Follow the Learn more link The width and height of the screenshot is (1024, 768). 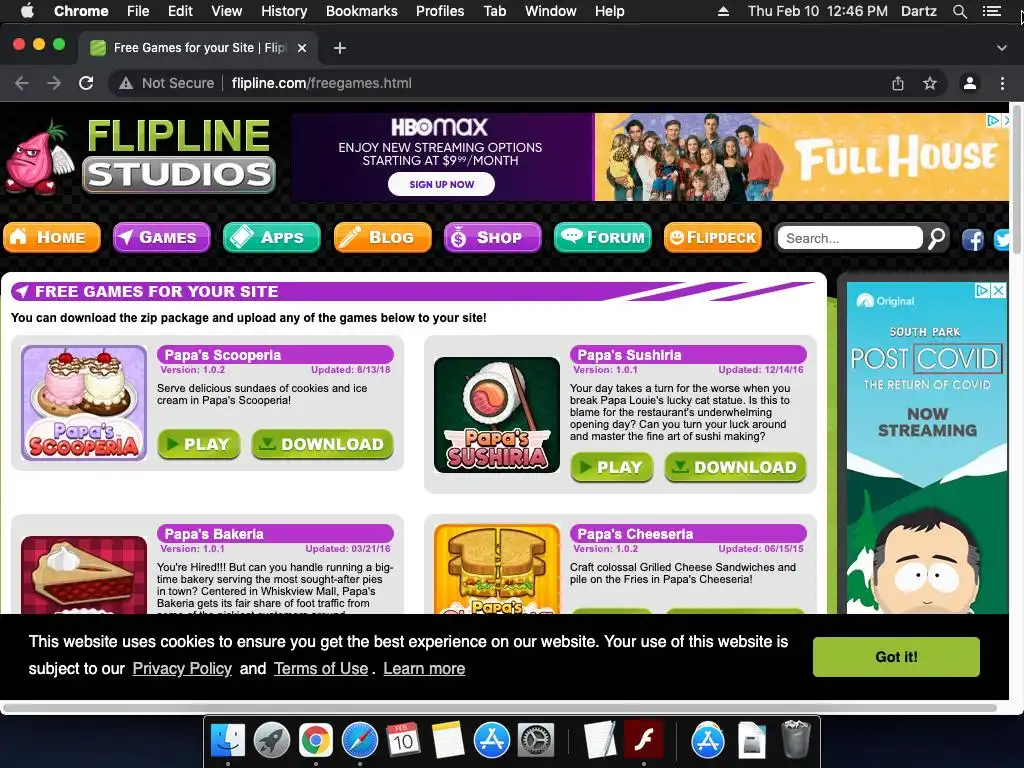[424, 669]
